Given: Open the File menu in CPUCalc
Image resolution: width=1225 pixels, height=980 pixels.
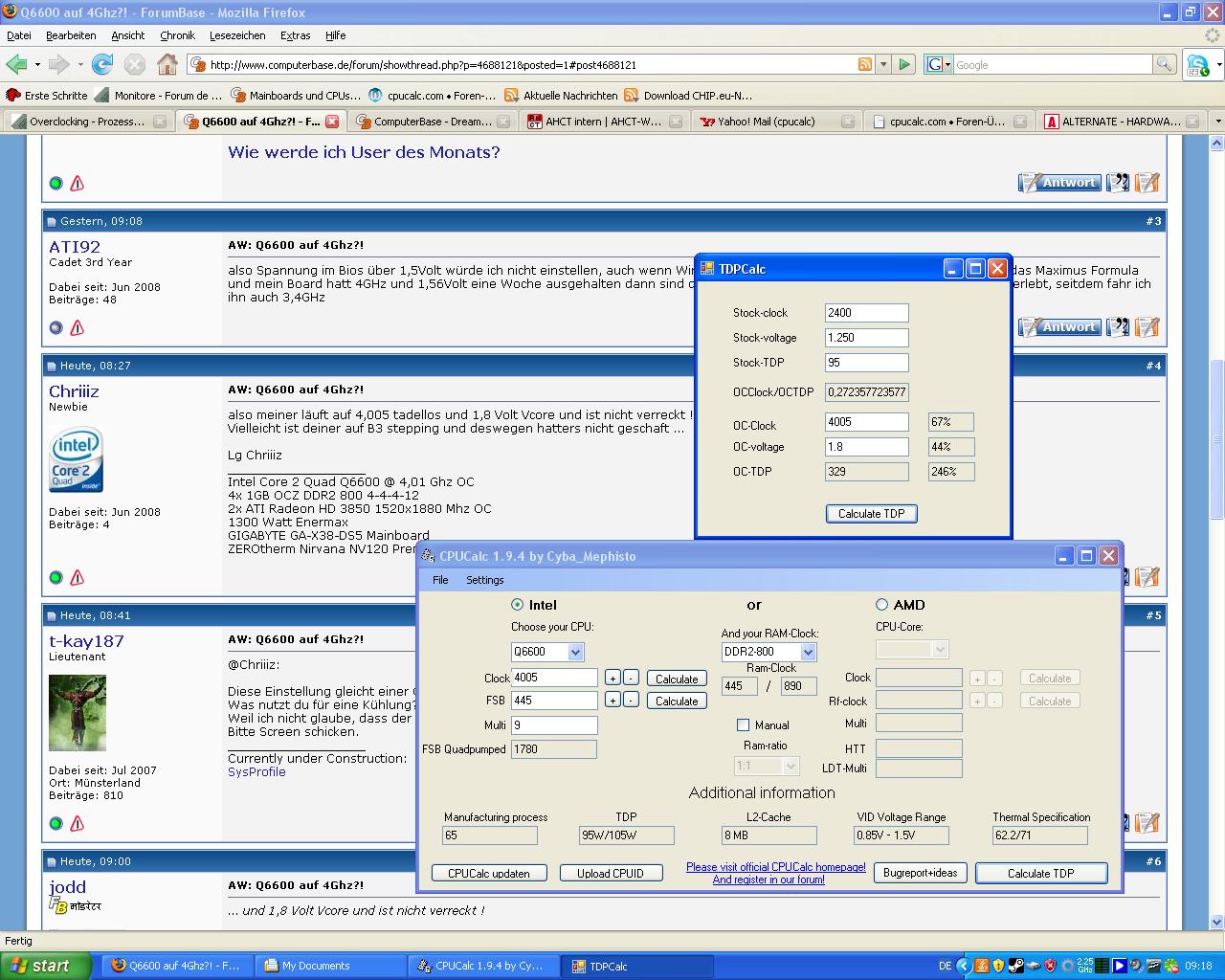Looking at the screenshot, I should tap(440, 580).
